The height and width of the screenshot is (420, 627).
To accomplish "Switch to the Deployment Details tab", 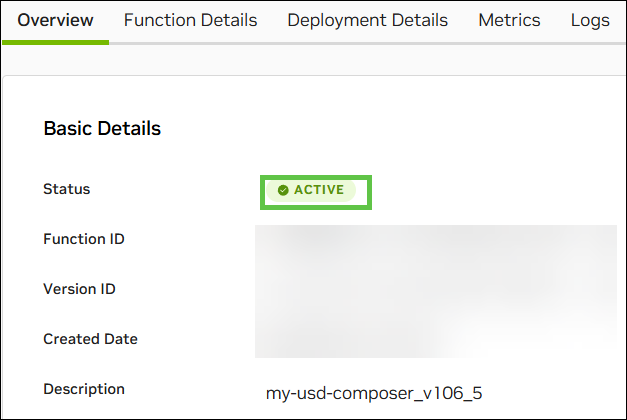I will click(367, 20).
